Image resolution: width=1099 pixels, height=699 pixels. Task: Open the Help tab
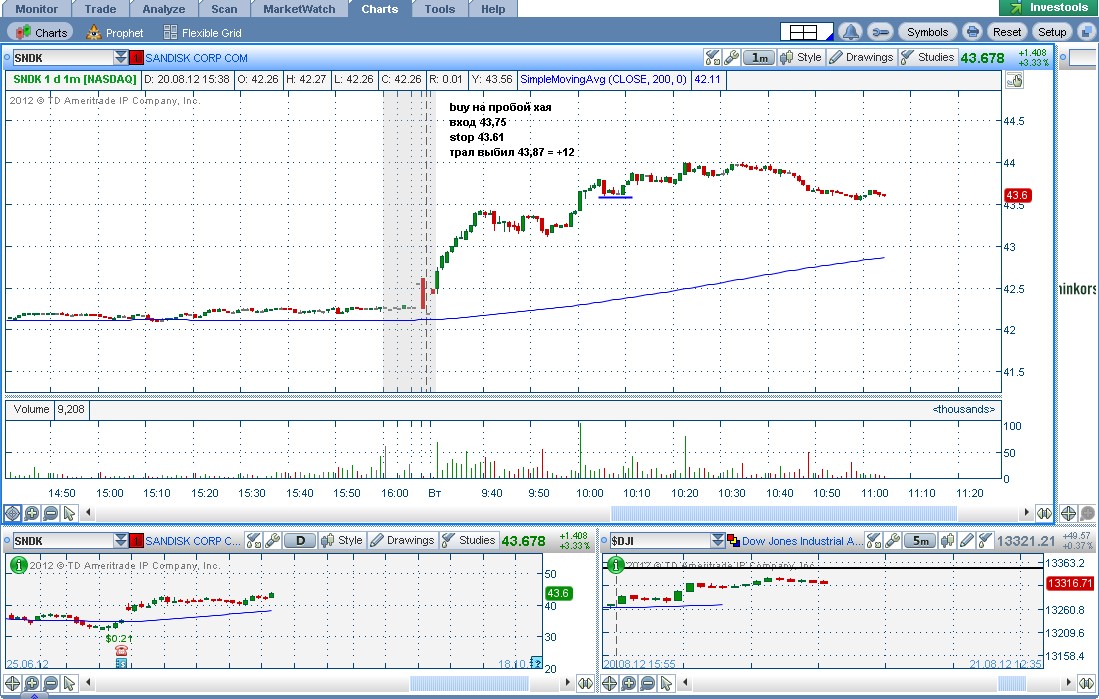tap(493, 9)
